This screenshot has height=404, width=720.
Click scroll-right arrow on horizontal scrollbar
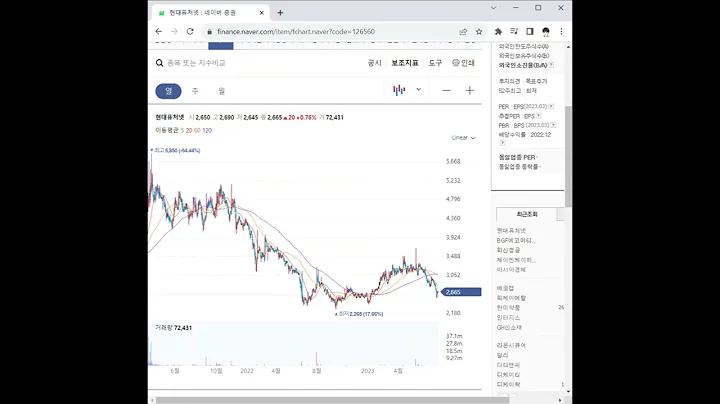560,400
